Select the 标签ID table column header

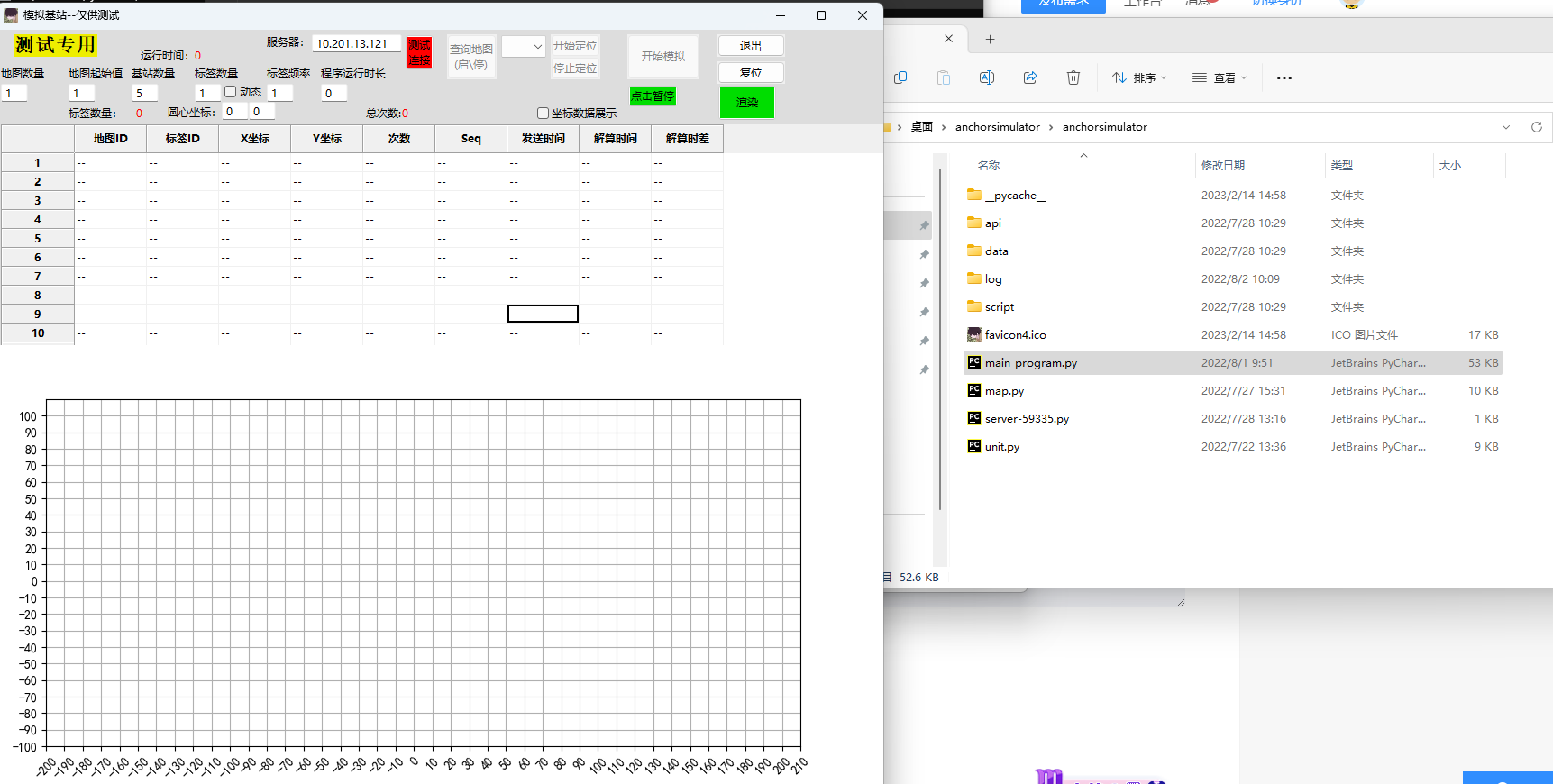(182, 139)
